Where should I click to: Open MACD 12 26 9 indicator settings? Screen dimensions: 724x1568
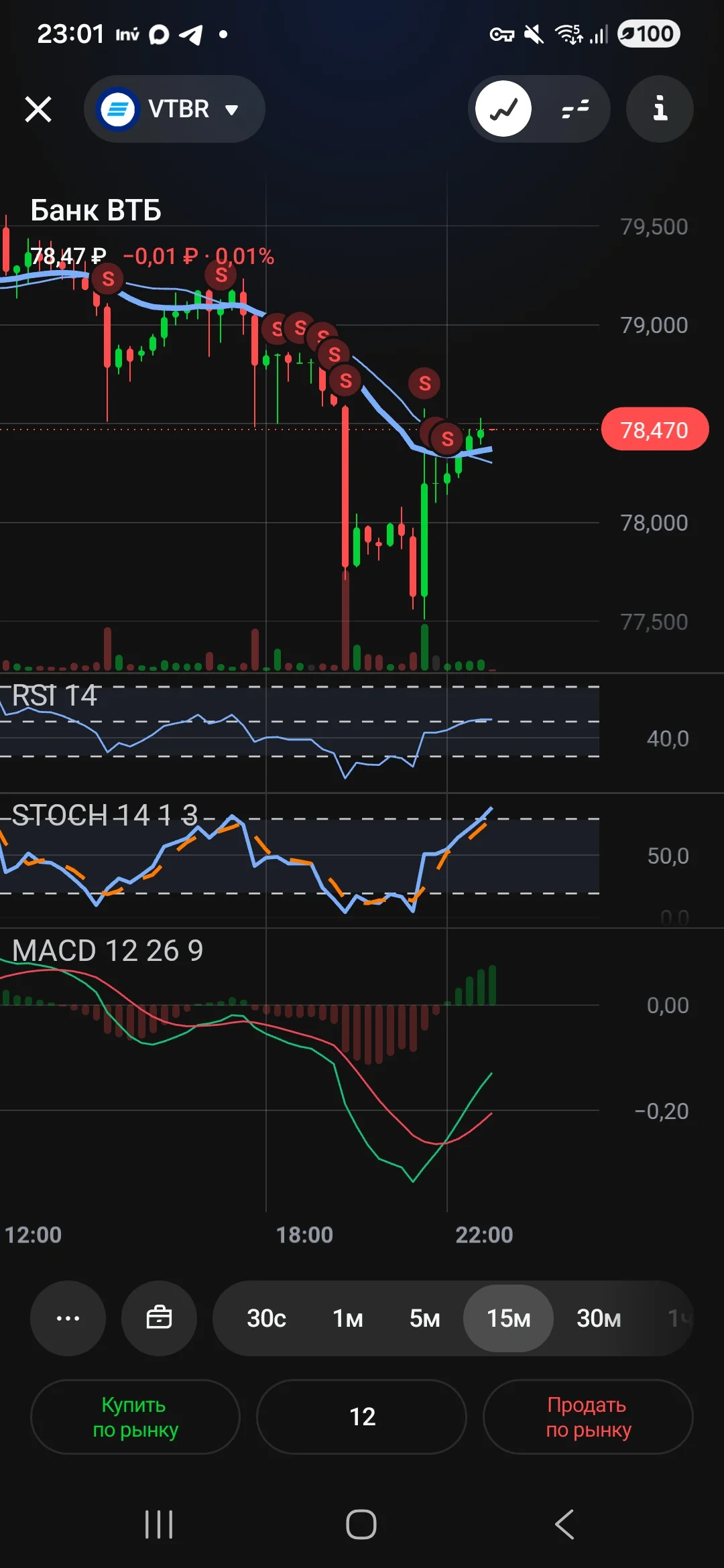coord(107,950)
